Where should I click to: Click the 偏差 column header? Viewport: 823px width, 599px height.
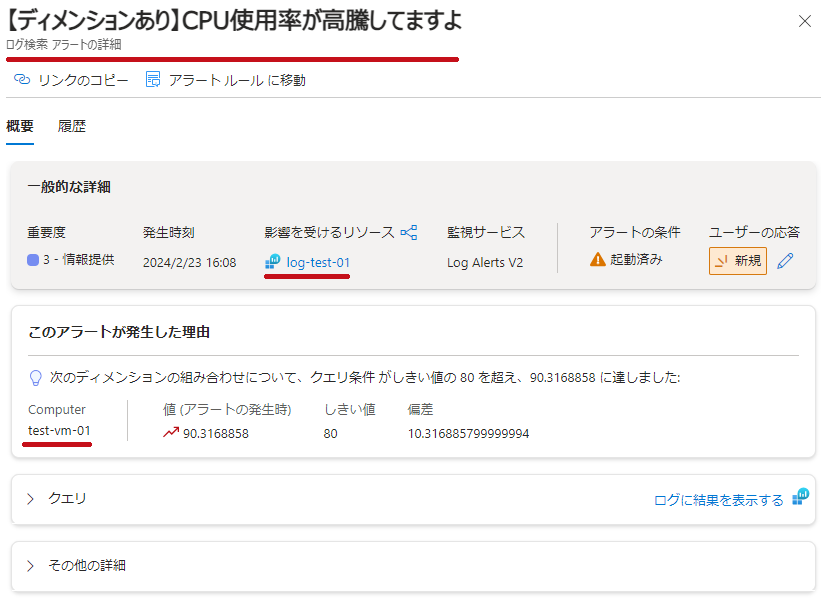pyautogui.click(x=420, y=409)
